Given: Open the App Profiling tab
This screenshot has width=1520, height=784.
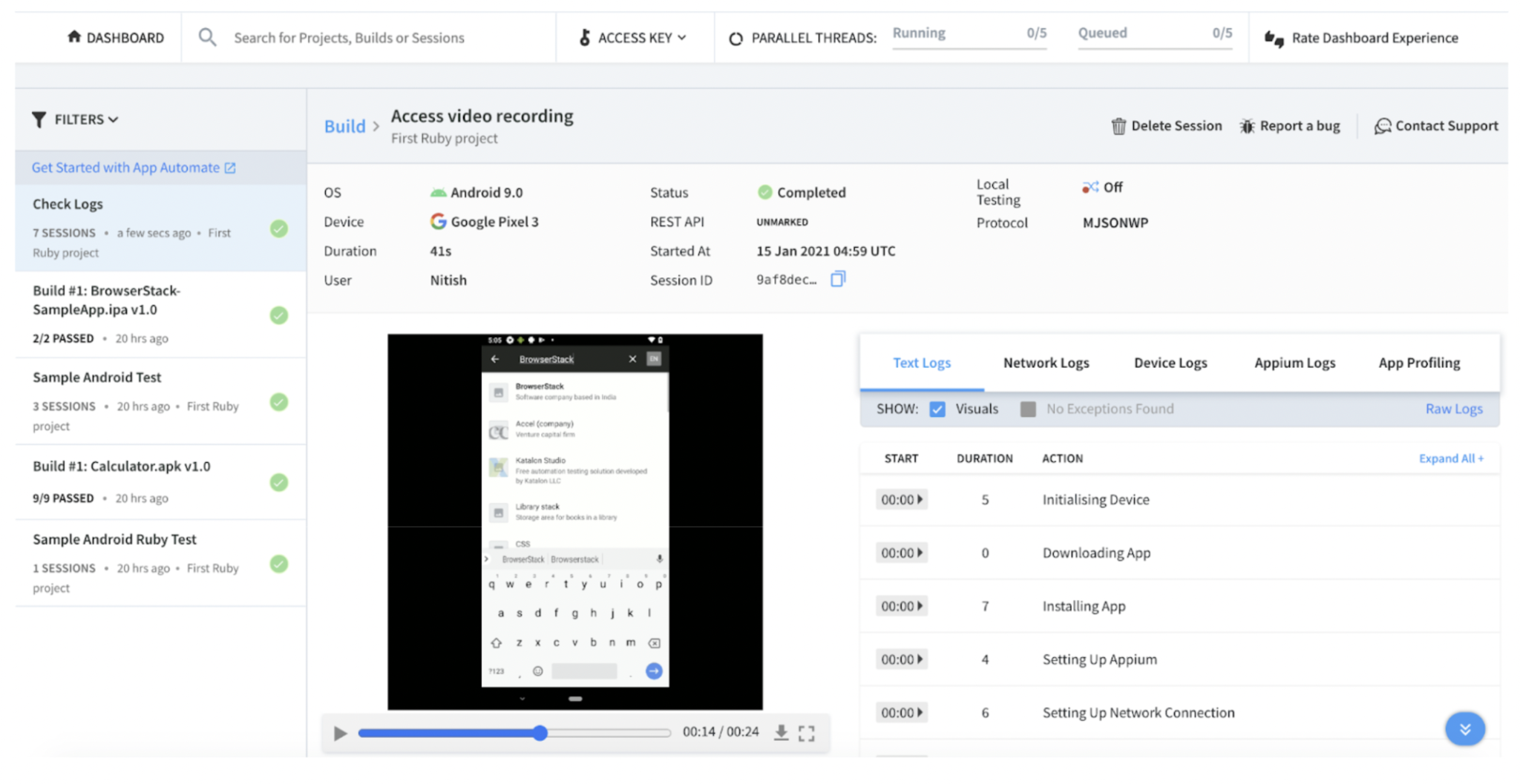Looking at the screenshot, I should pyautogui.click(x=1418, y=363).
